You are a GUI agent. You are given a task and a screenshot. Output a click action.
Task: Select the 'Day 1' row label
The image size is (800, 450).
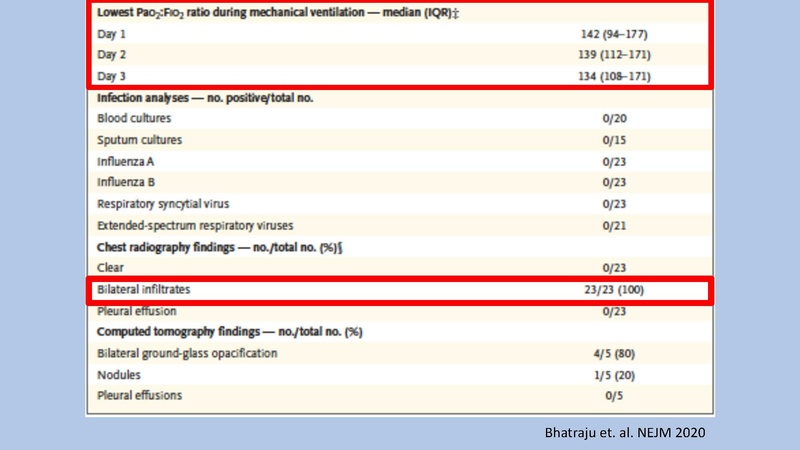111,34
